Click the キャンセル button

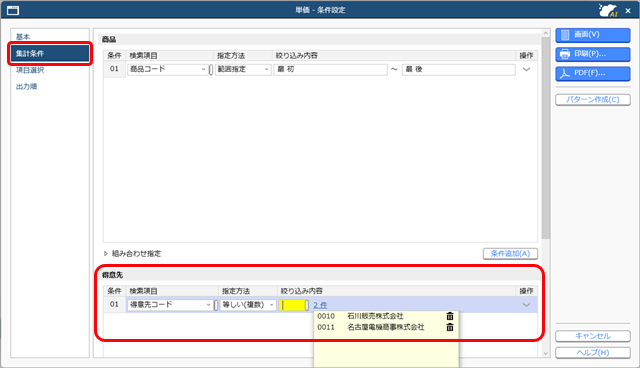click(x=593, y=336)
